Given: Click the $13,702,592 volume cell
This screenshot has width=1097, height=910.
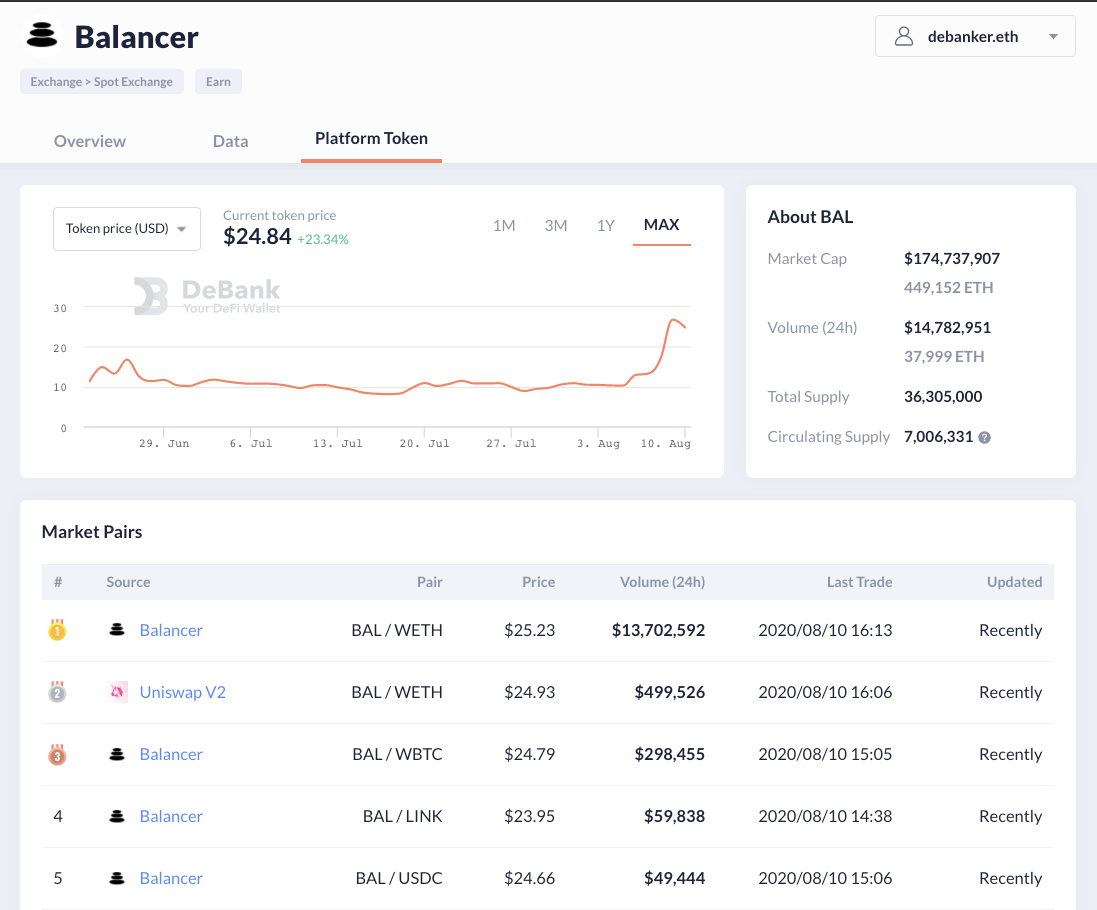Looking at the screenshot, I should pyautogui.click(x=658, y=630).
